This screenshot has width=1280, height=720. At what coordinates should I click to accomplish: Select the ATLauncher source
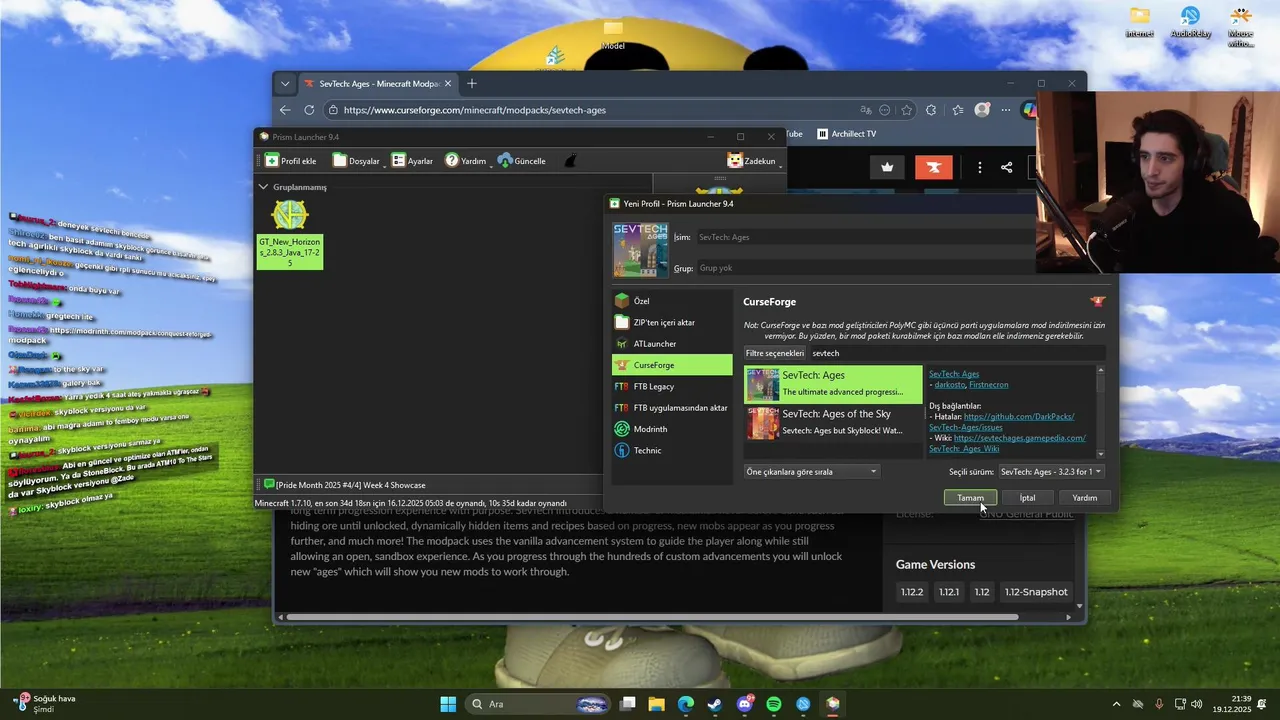click(x=672, y=344)
